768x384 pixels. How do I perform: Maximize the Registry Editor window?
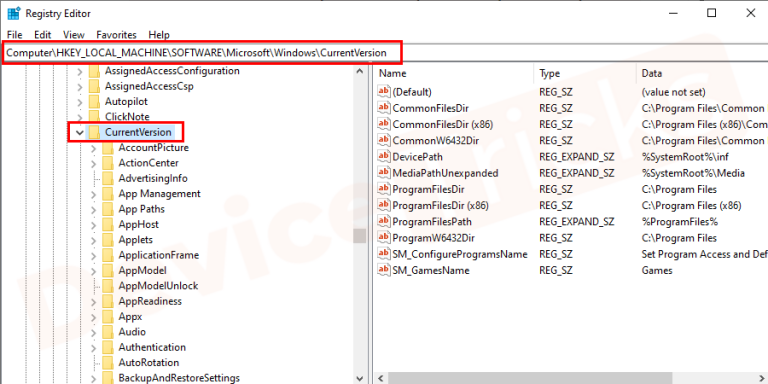[x=712, y=13]
